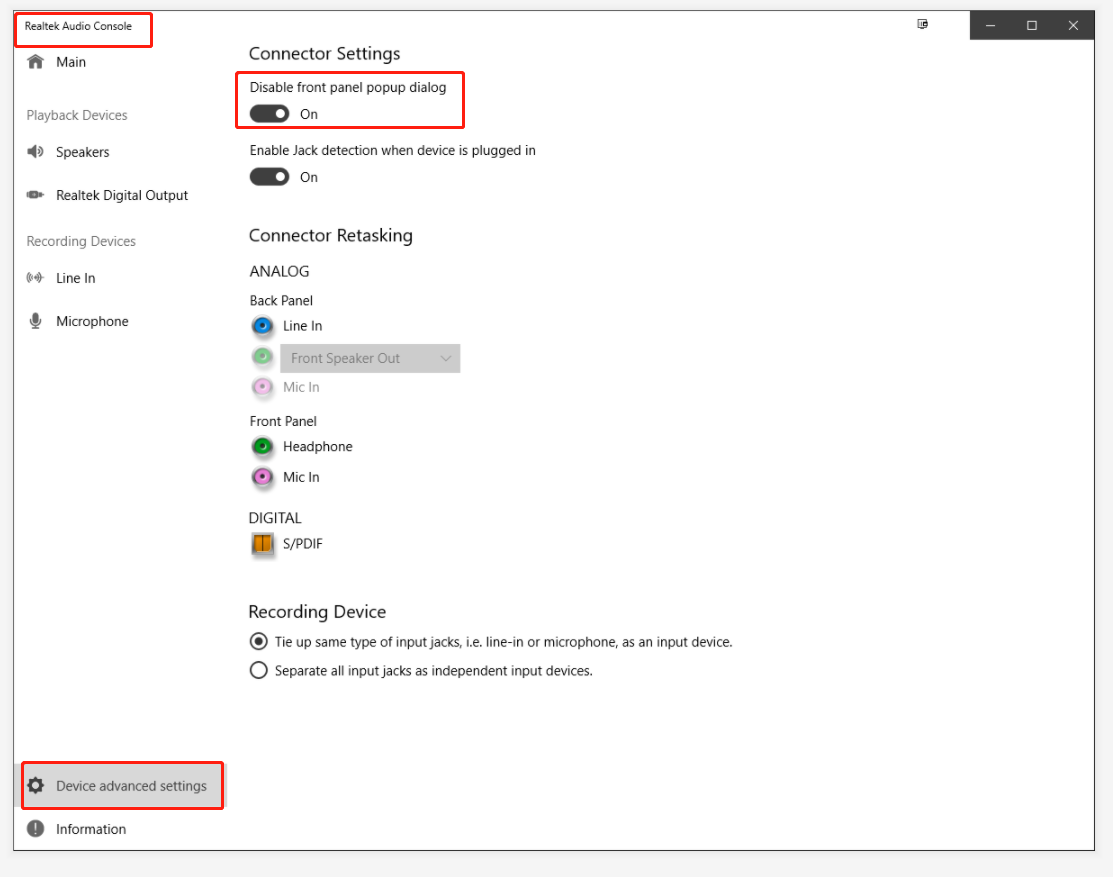This screenshot has height=877, width=1113.
Task: Click the Recording Device heading
Action: click(317, 612)
